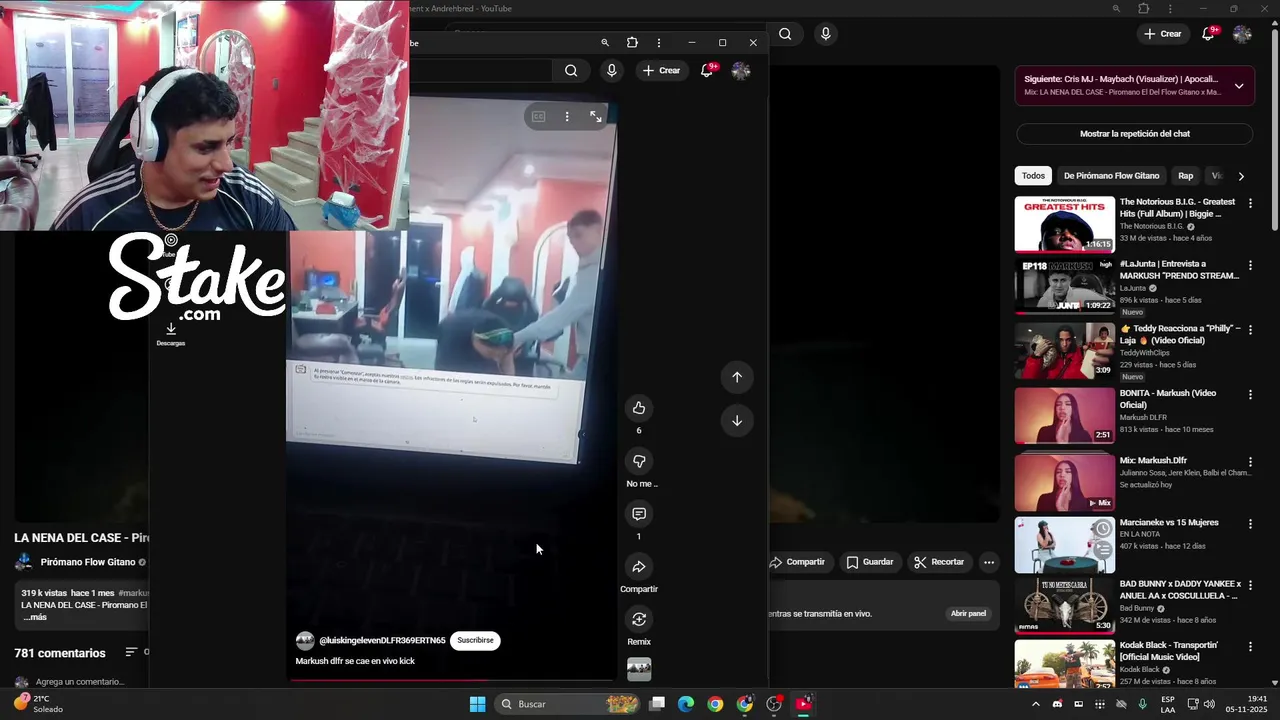Open options for '#LaJunta Entrevista a MARKUSH' video

tap(1250, 266)
